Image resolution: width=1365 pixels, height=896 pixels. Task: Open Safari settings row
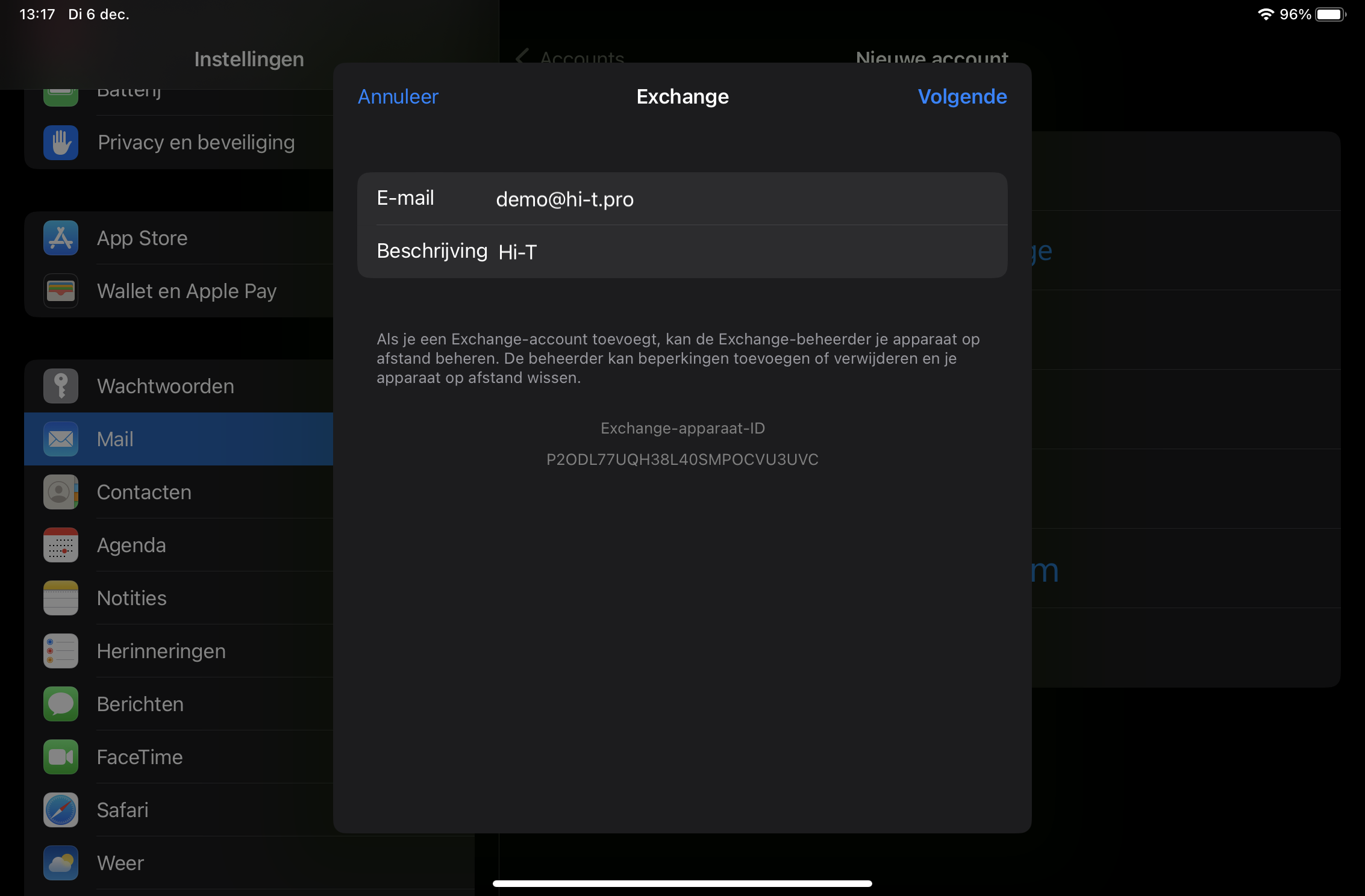coord(179,810)
